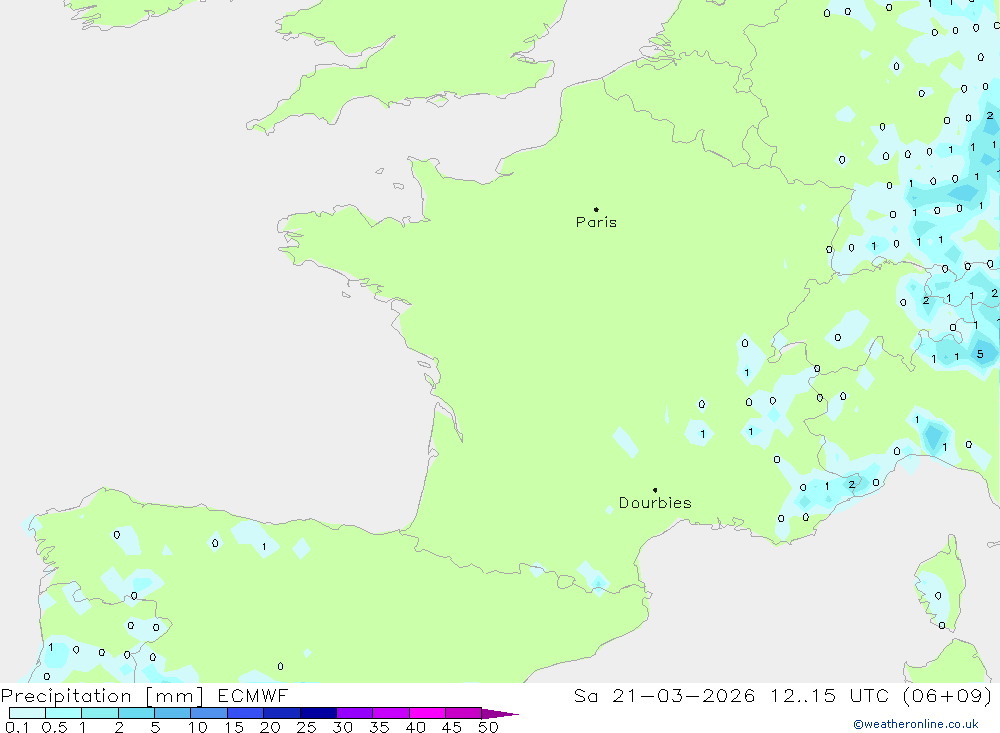Click the legend value label 20
Viewport: 1000px width, 733px height.
270,728
